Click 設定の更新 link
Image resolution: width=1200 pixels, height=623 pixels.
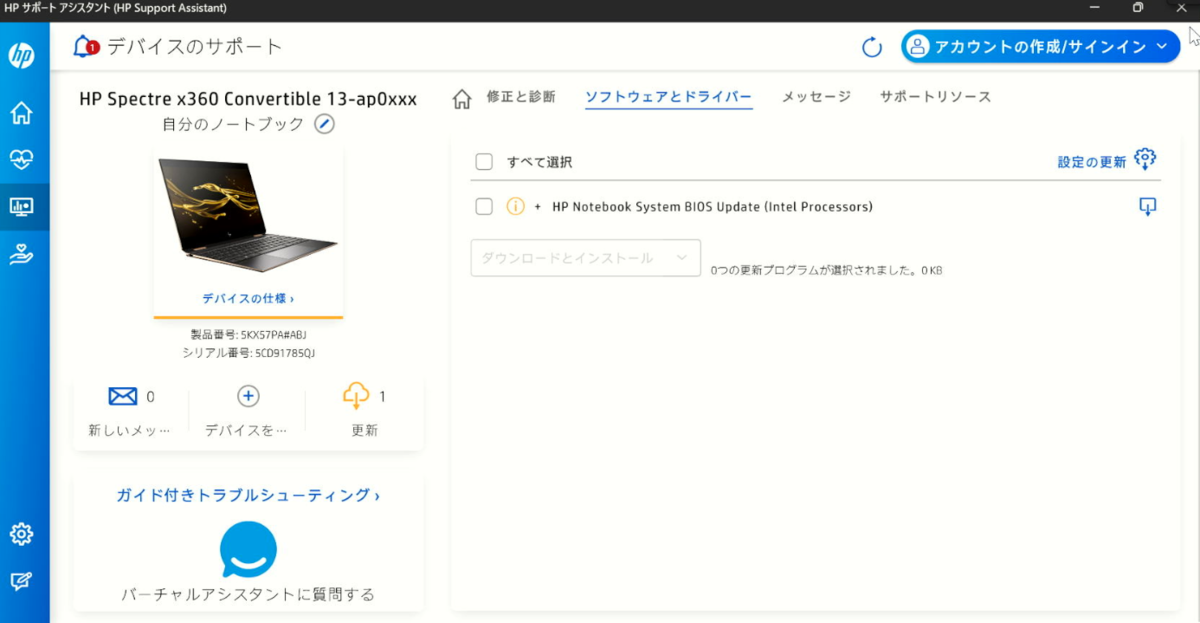click(x=1092, y=162)
